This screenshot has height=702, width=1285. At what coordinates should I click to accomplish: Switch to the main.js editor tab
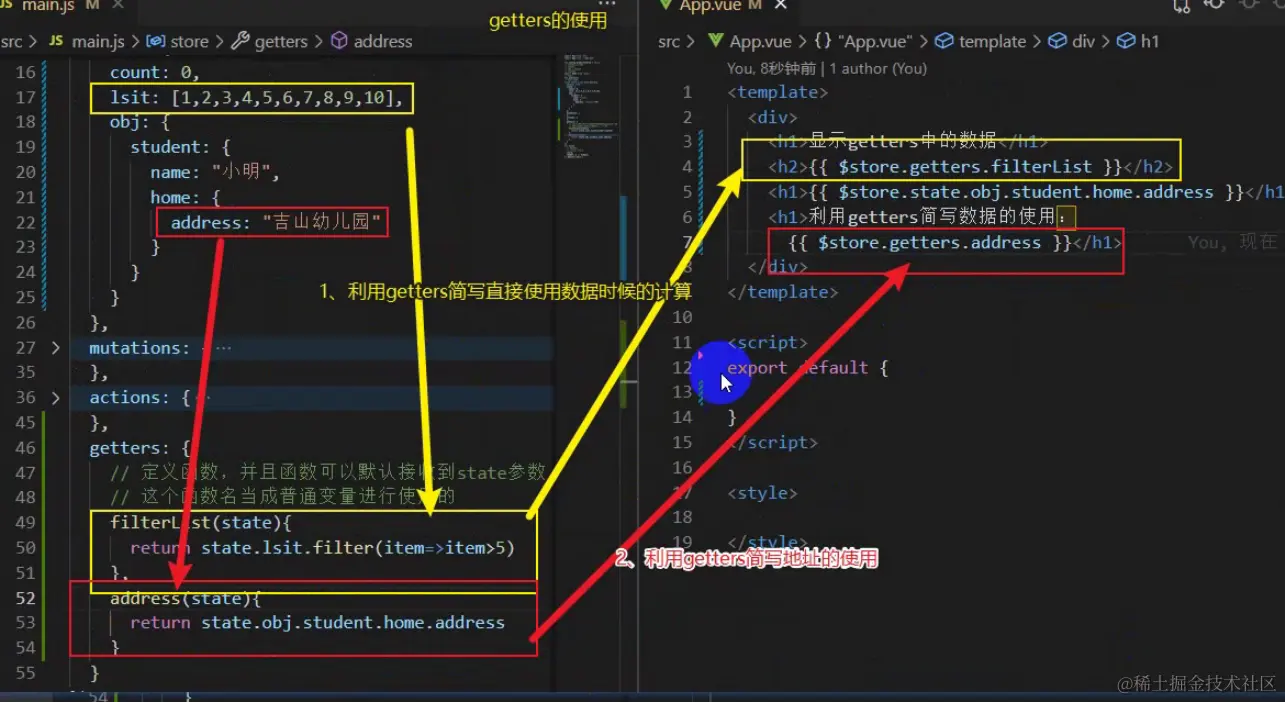coord(47,6)
